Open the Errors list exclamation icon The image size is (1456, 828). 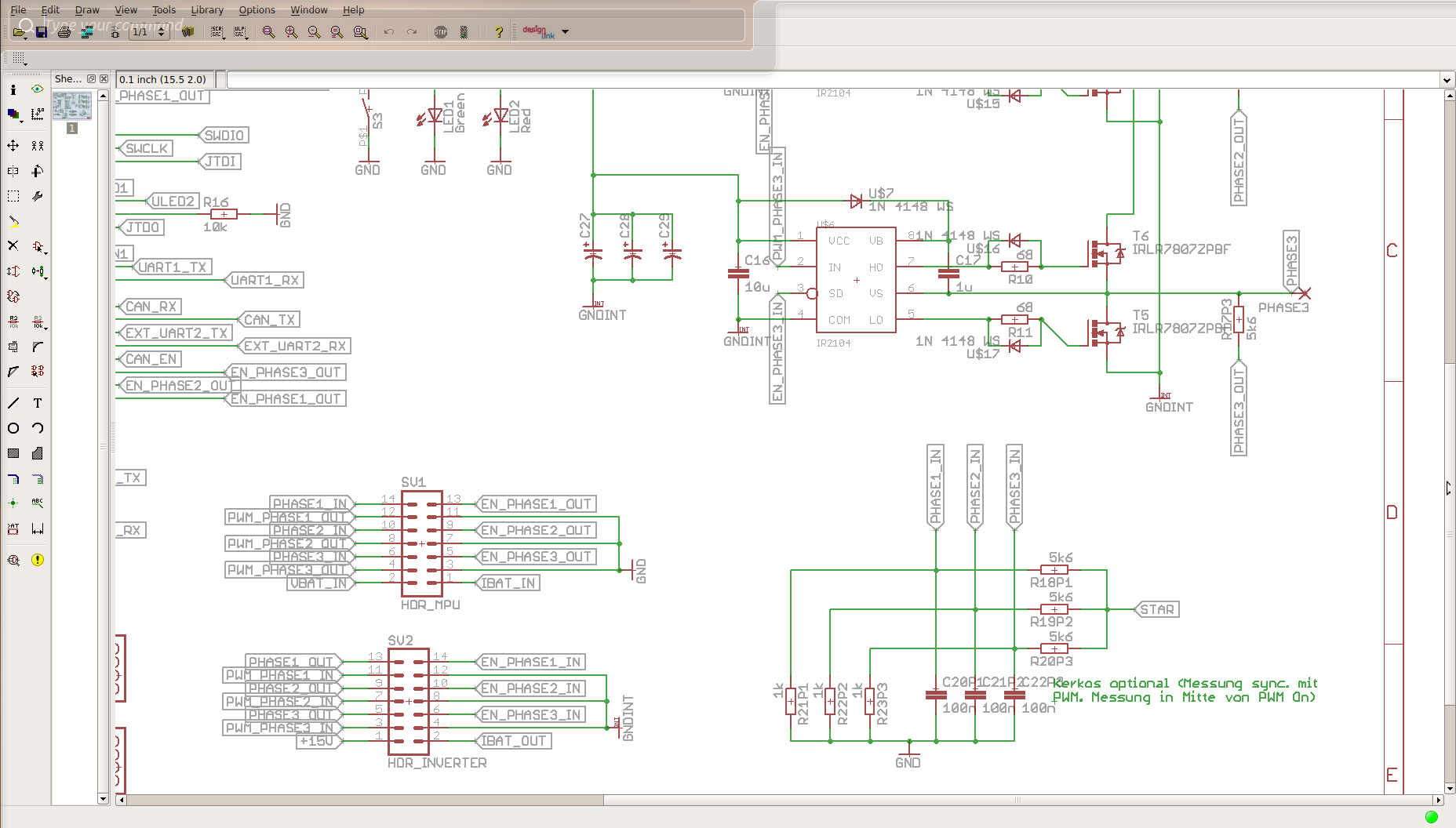coord(37,560)
